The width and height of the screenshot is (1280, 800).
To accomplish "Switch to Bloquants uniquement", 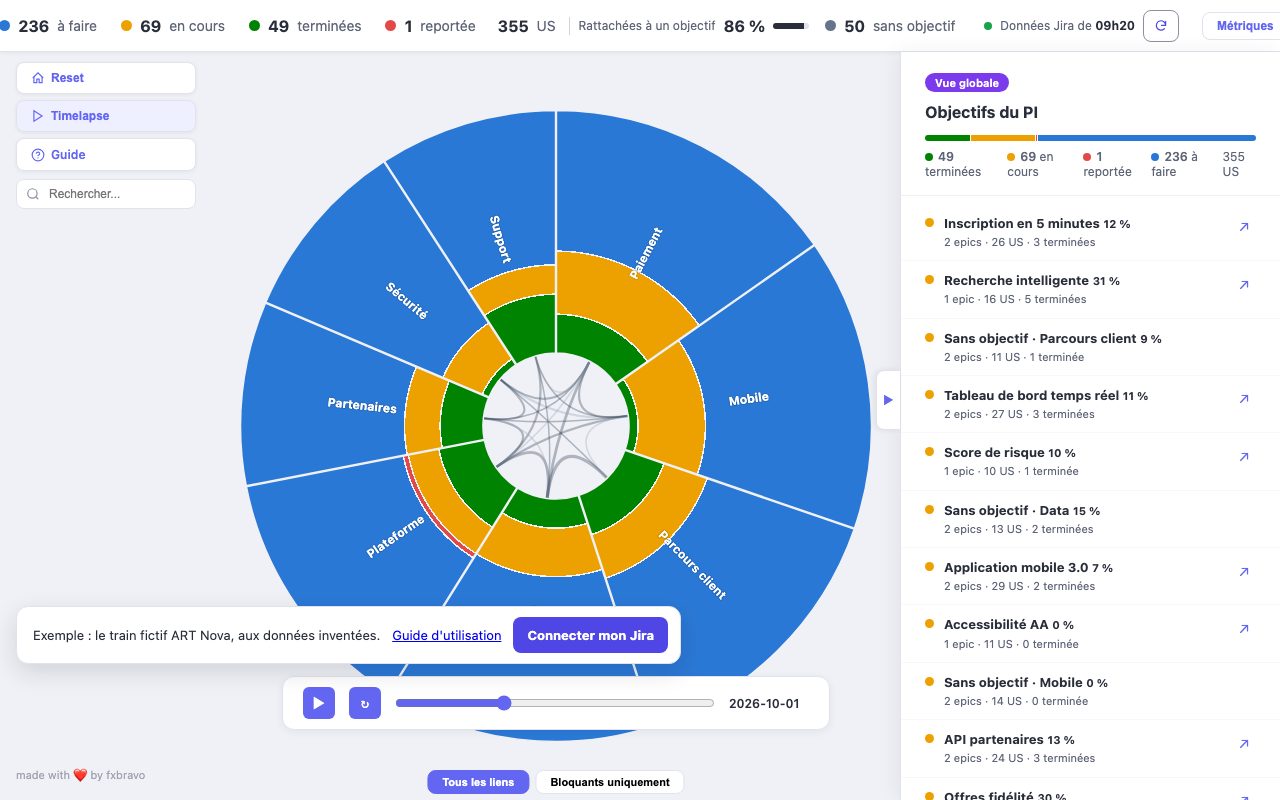I will click(610, 782).
